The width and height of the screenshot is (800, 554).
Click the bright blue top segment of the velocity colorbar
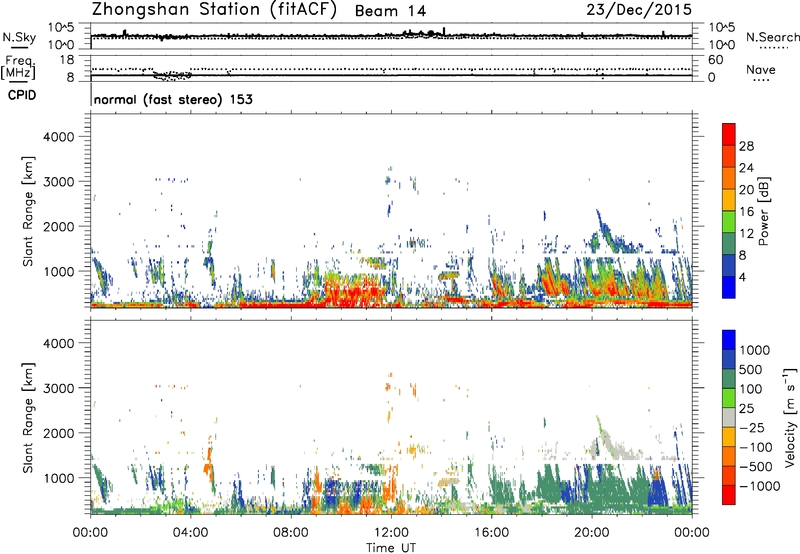coord(729,340)
